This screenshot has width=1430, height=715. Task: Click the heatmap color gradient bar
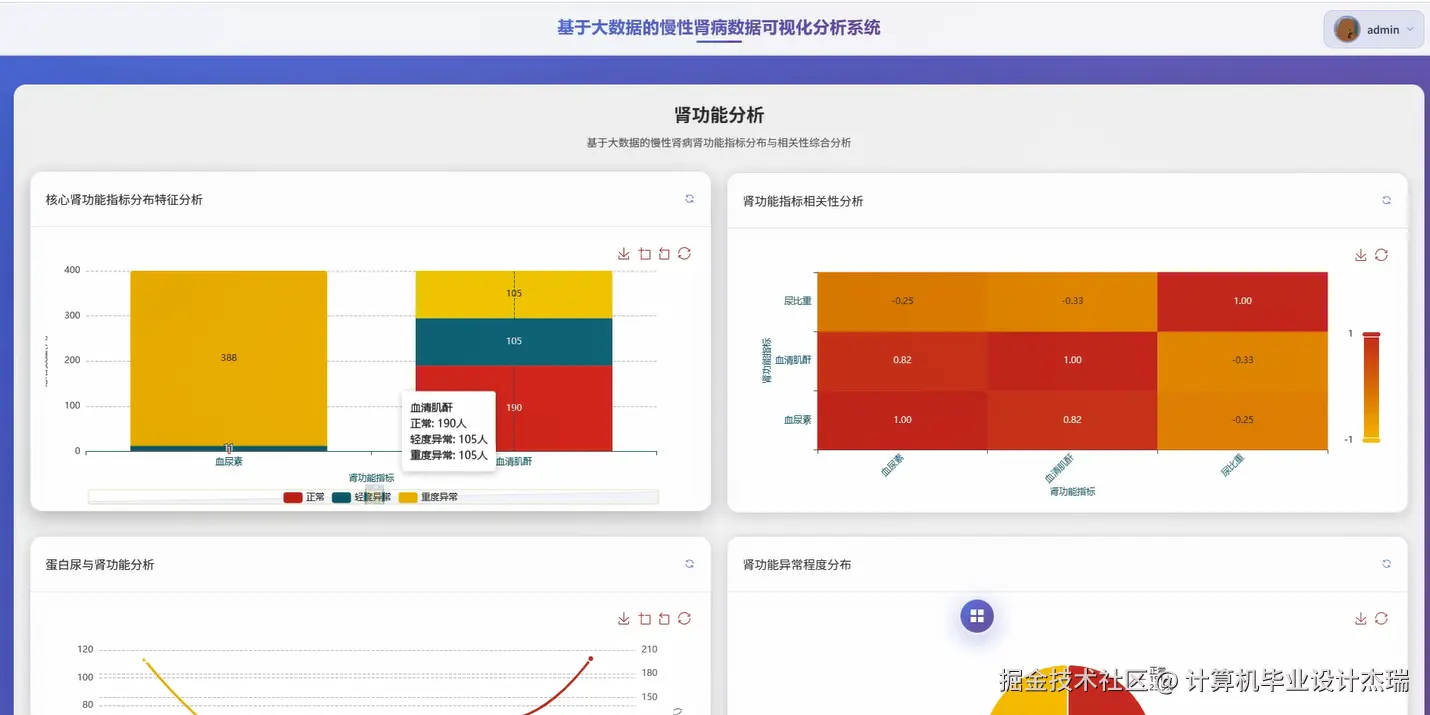pos(1371,386)
